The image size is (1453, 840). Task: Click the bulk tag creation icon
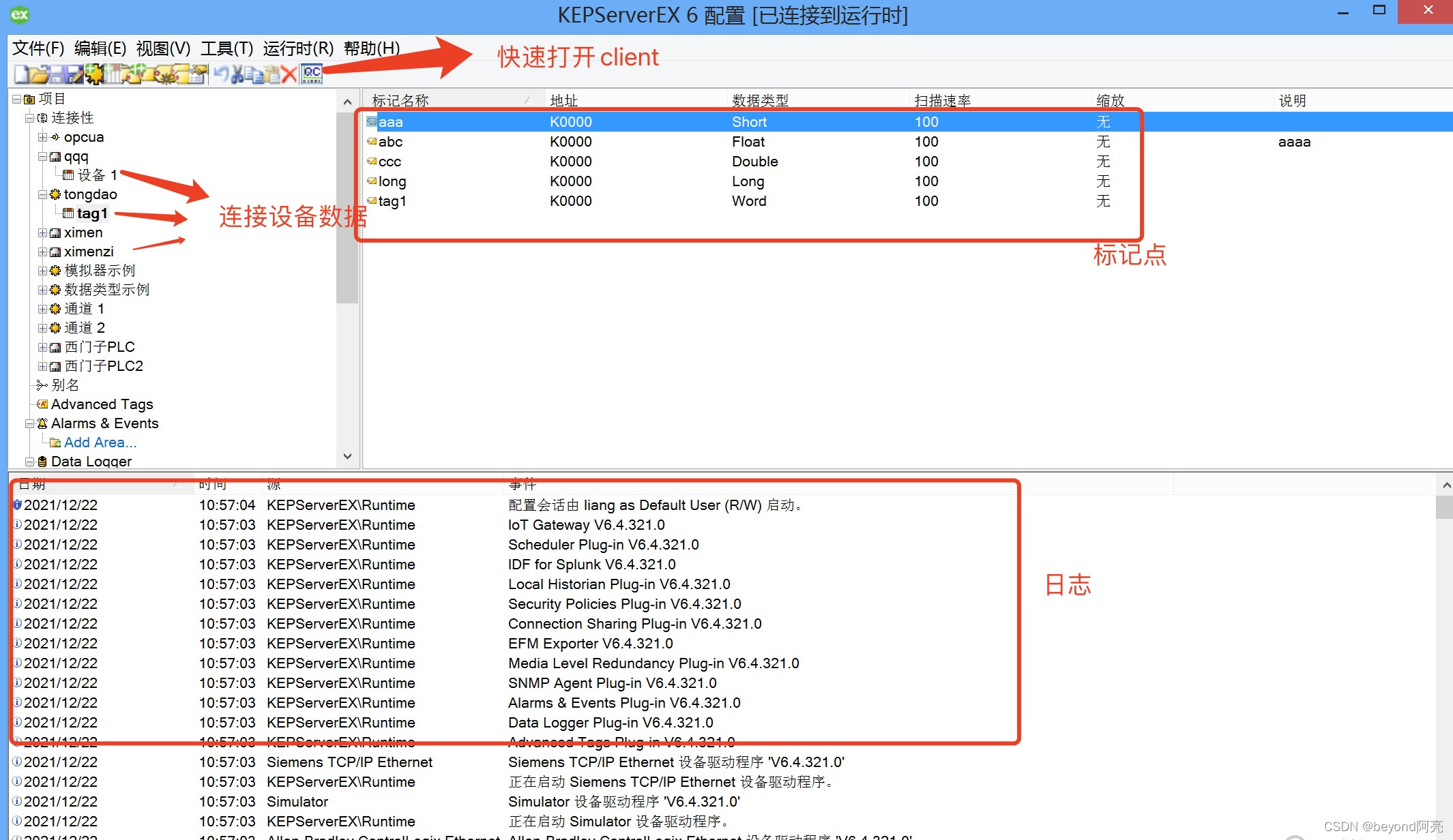164,74
